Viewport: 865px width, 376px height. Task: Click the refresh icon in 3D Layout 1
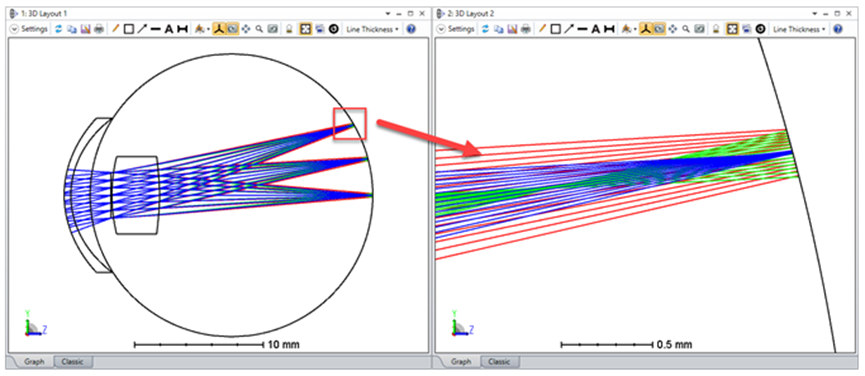click(x=58, y=29)
